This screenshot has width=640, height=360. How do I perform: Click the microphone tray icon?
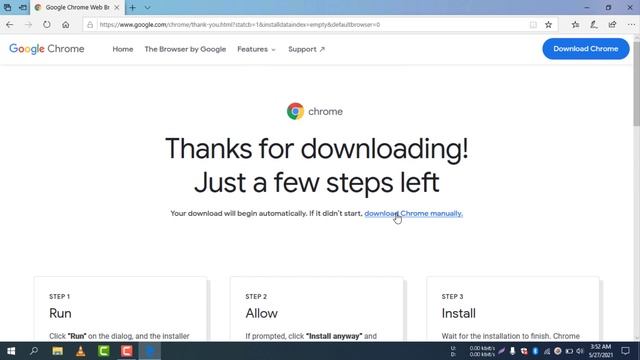(513, 351)
